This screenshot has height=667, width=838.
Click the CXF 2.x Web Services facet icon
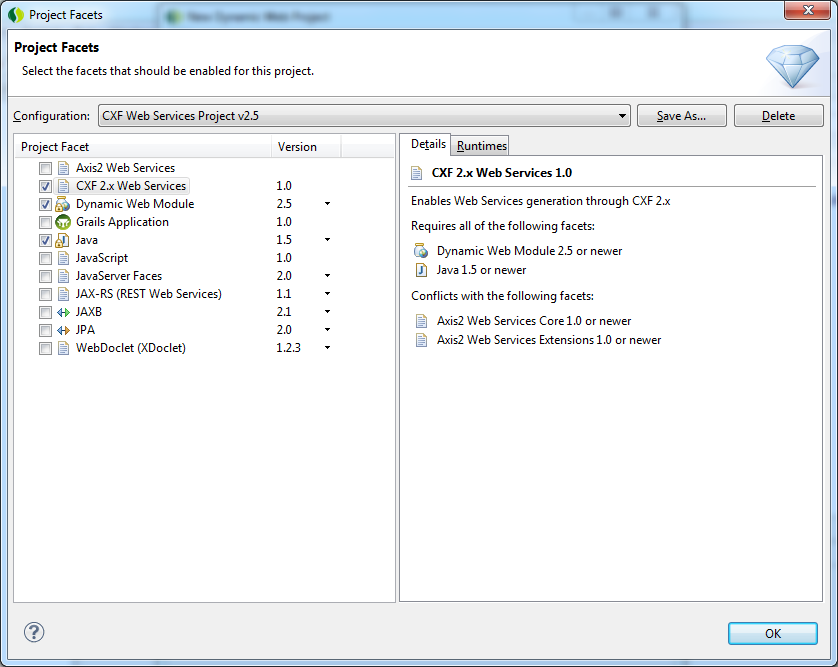click(63, 186)
